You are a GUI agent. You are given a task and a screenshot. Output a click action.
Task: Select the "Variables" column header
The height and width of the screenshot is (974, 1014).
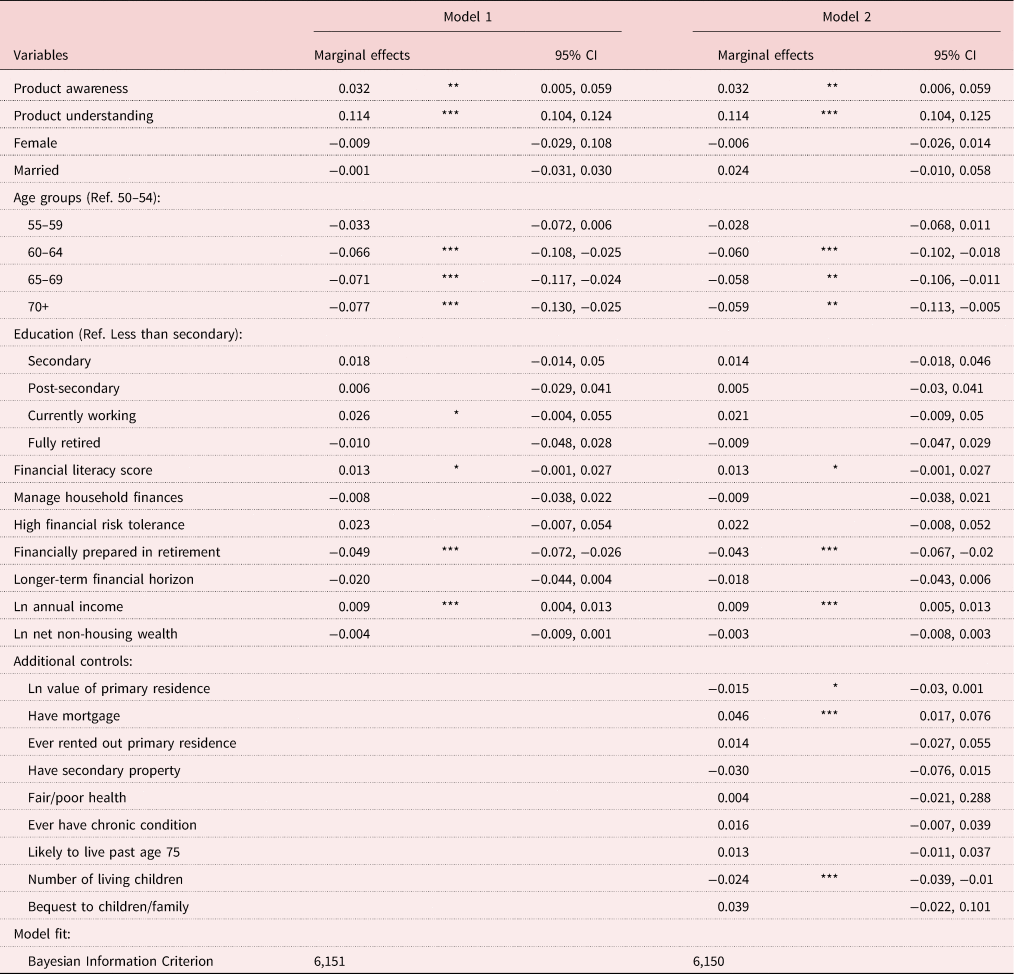tap(41, 56)
